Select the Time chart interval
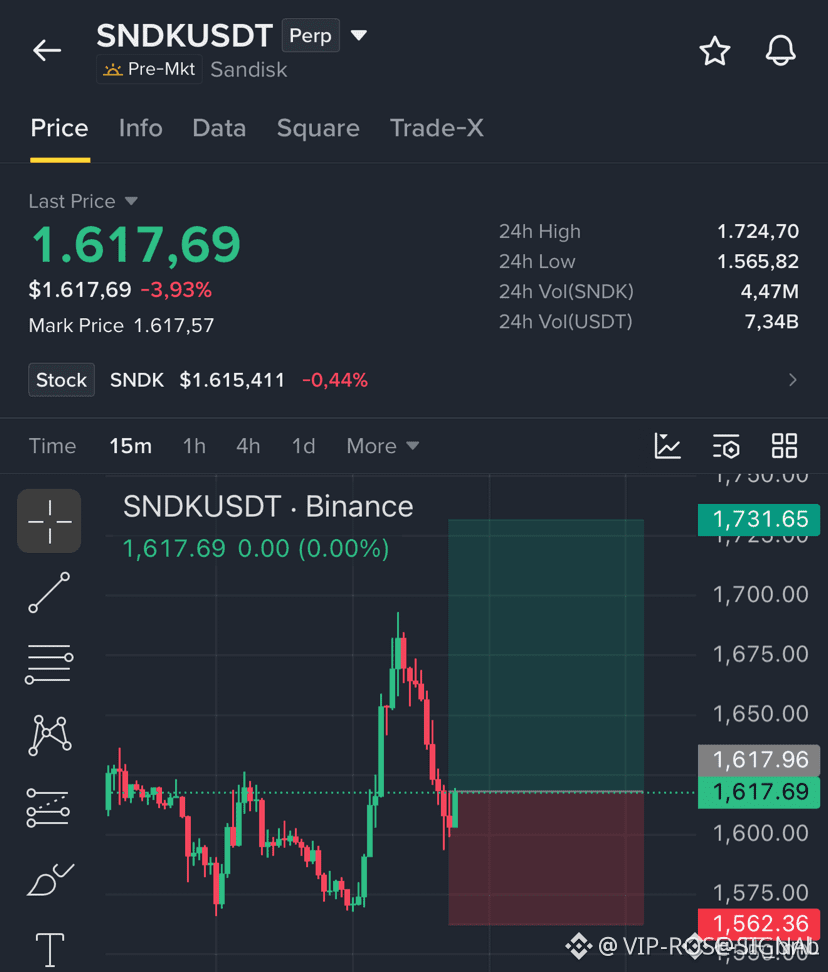The image size is (828, 972). (53, 446)
